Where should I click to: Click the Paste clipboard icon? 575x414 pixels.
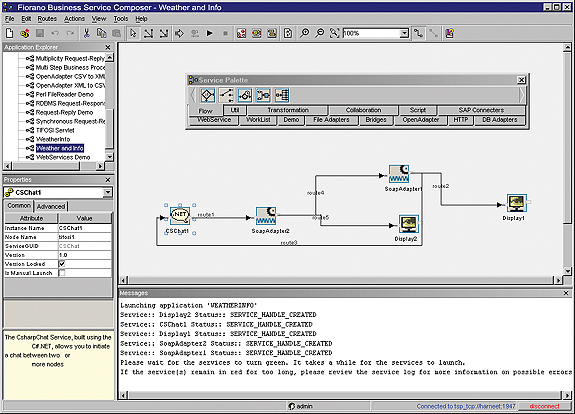click(117, 33)
